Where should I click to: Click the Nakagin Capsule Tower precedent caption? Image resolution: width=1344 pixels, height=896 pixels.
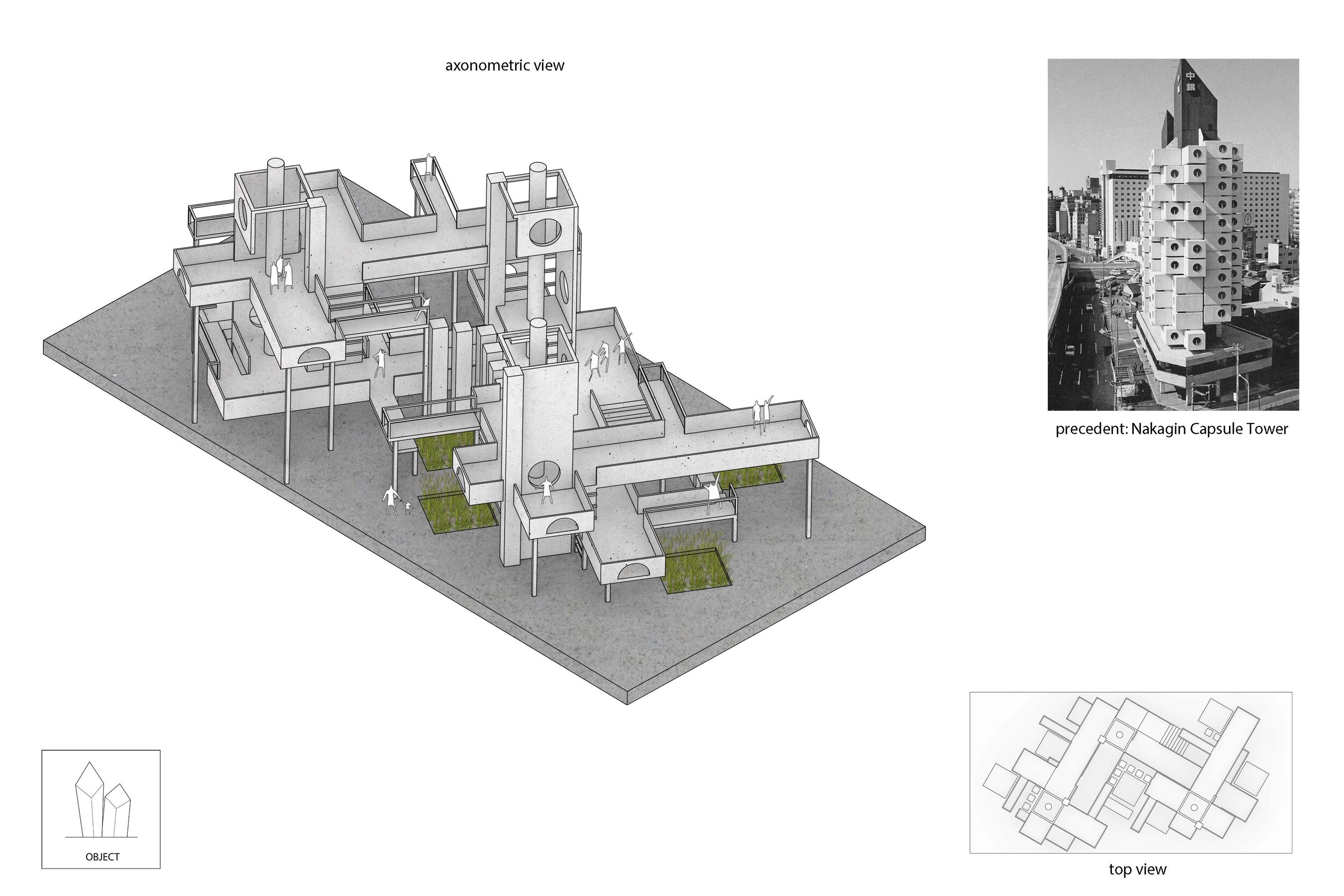pyautogui.click(x=1171, y=429)
